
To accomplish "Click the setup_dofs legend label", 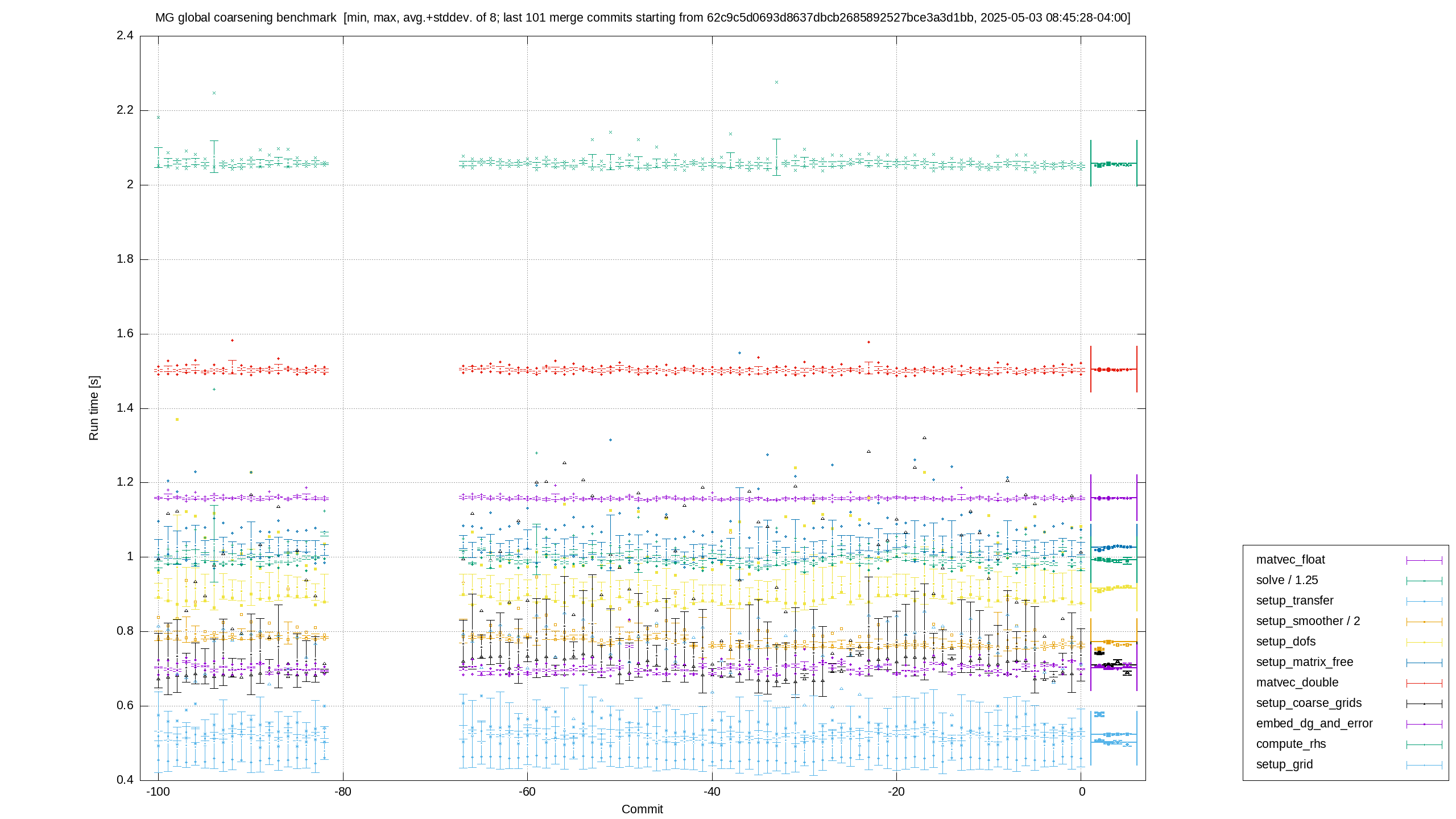I will 1286,642.
